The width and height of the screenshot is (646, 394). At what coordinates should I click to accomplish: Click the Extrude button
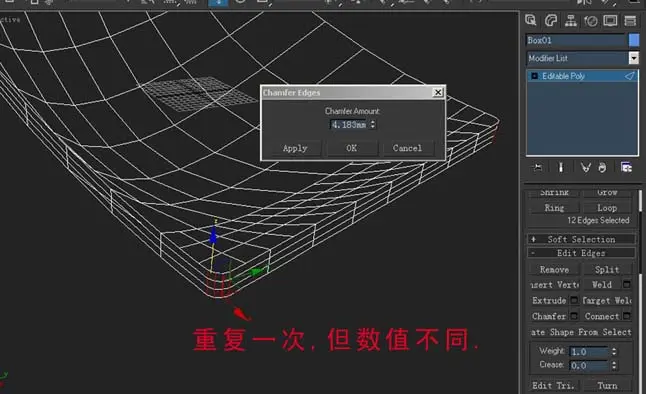click(549, 300)
